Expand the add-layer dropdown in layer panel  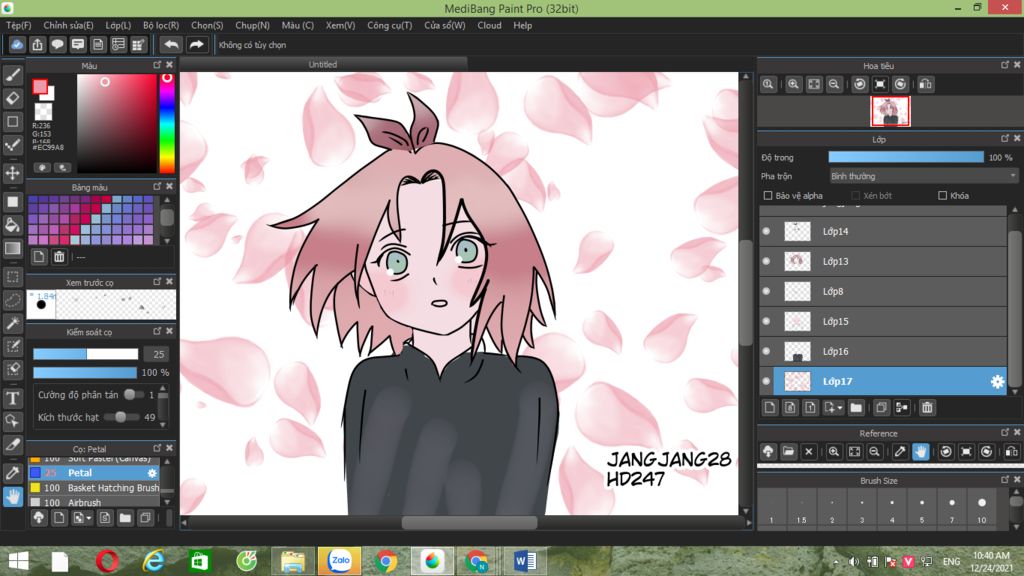[x=840, y=408]
